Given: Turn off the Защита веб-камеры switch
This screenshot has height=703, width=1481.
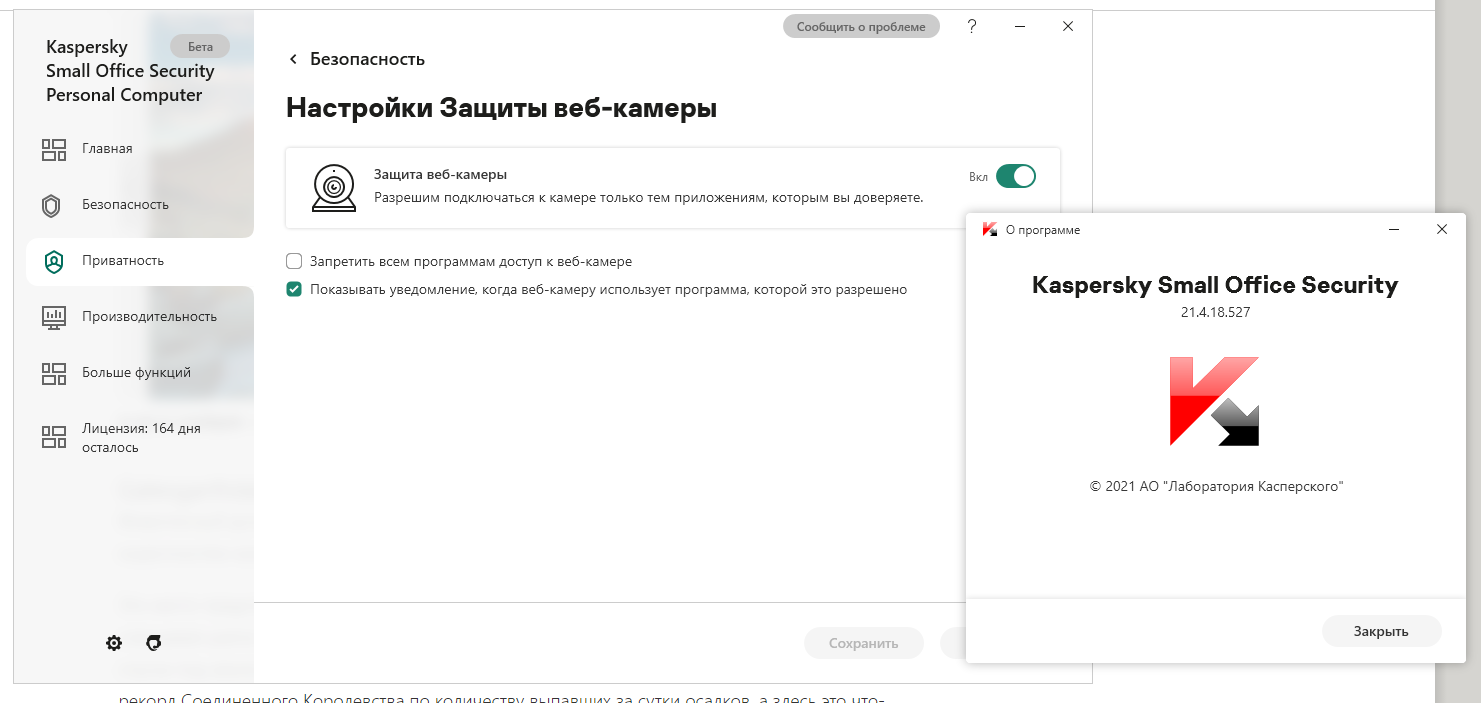Looking at the screenshot, I should click(1016, 176).
